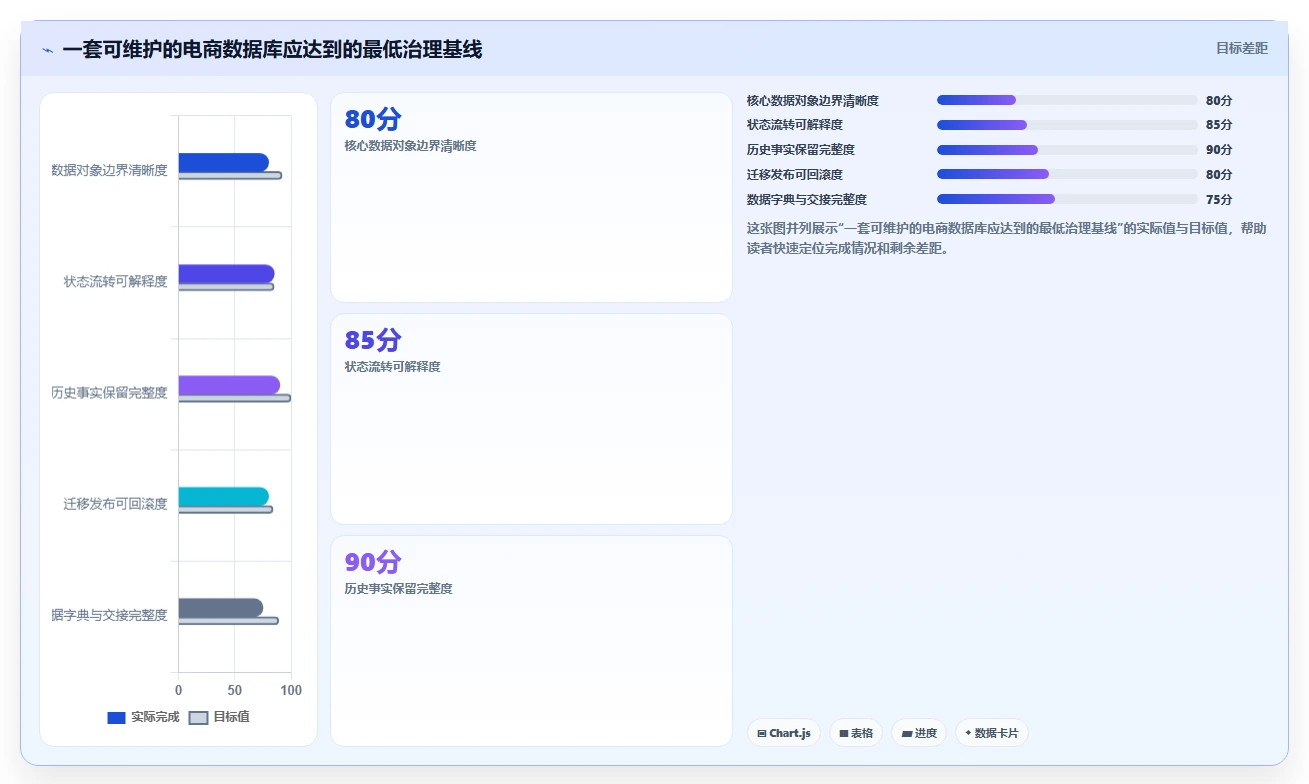1309x784 pixels.
Task: Click the 75分 value in the progress list
Action: [1219, 199]
